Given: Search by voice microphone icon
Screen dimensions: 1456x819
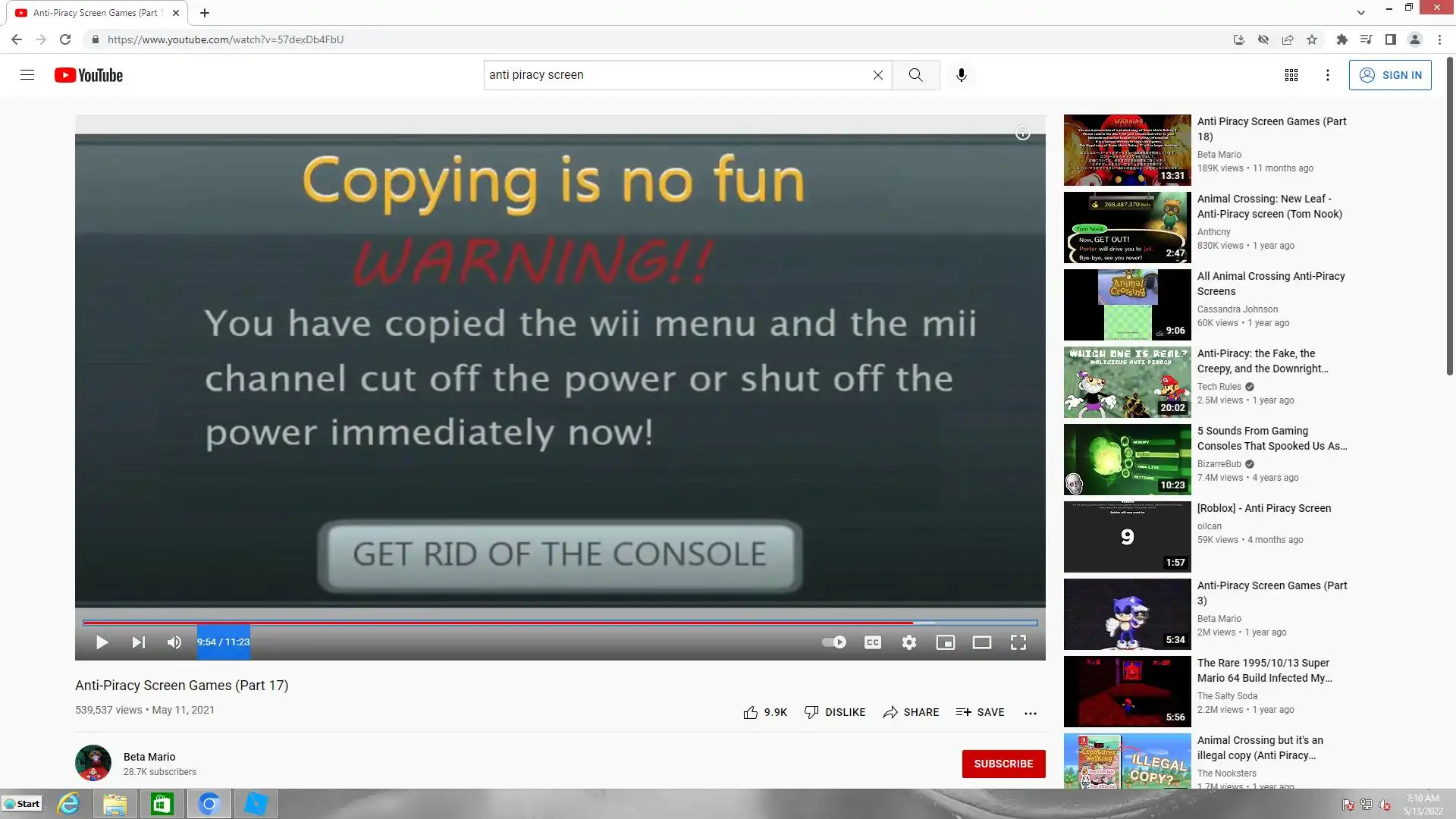Looking at the screenshot, I should [x=961, y=75].
